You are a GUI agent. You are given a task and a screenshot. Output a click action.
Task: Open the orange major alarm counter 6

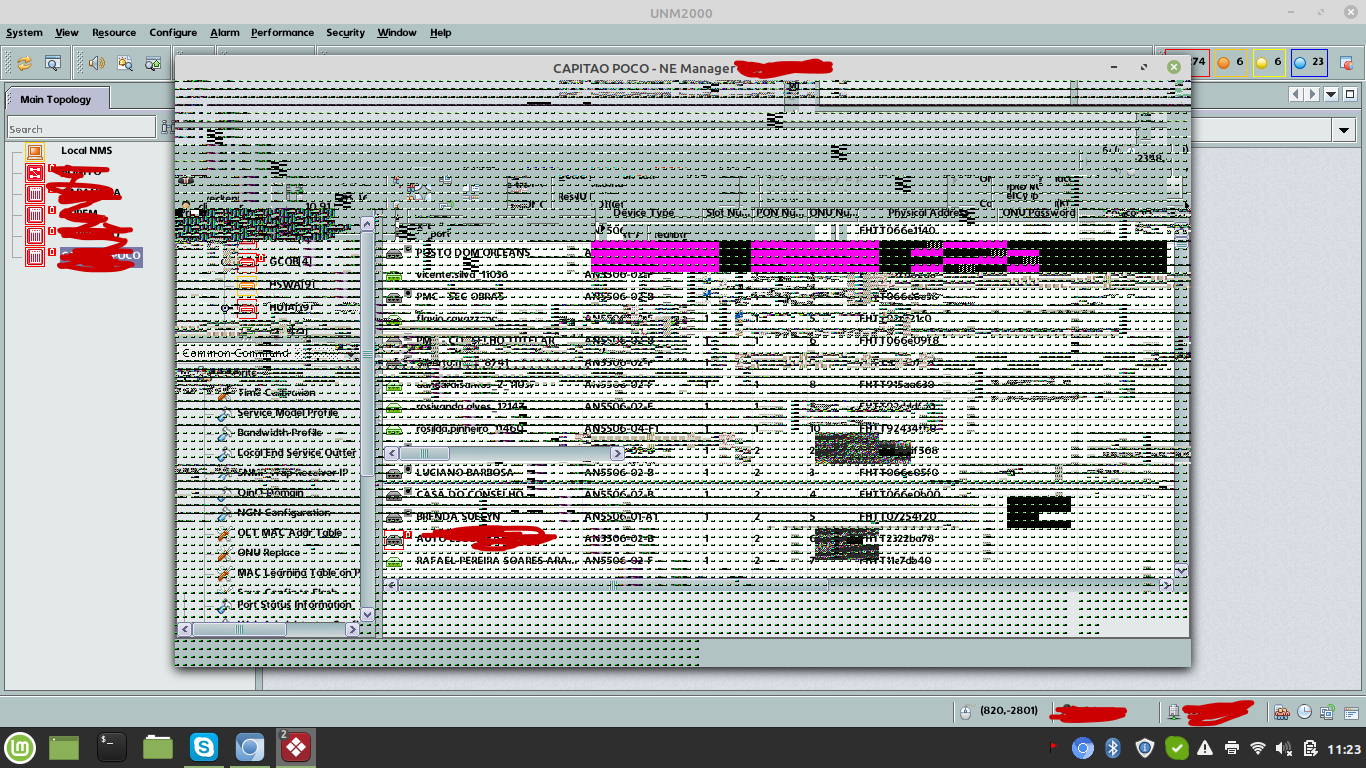point(1230,62)
